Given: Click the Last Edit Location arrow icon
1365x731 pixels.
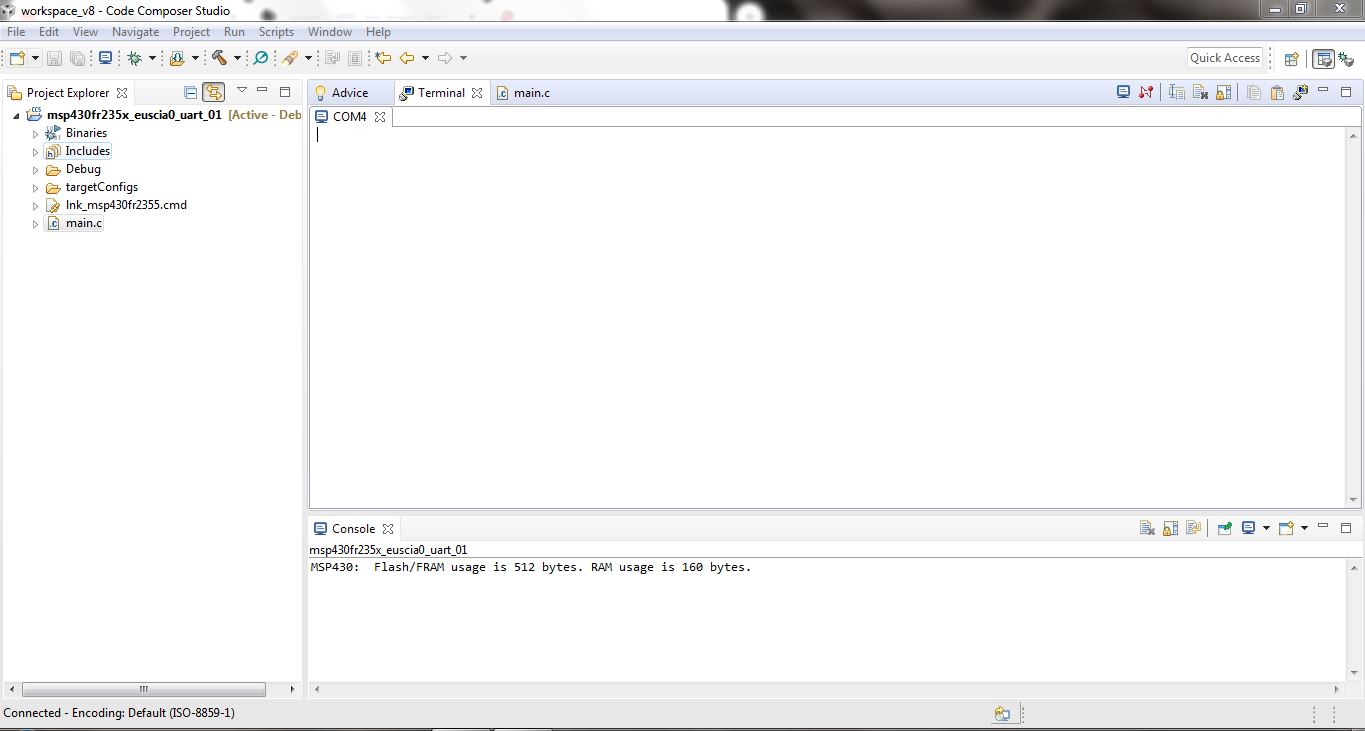Looking at the screenshot, I should (x=383, y=58).
